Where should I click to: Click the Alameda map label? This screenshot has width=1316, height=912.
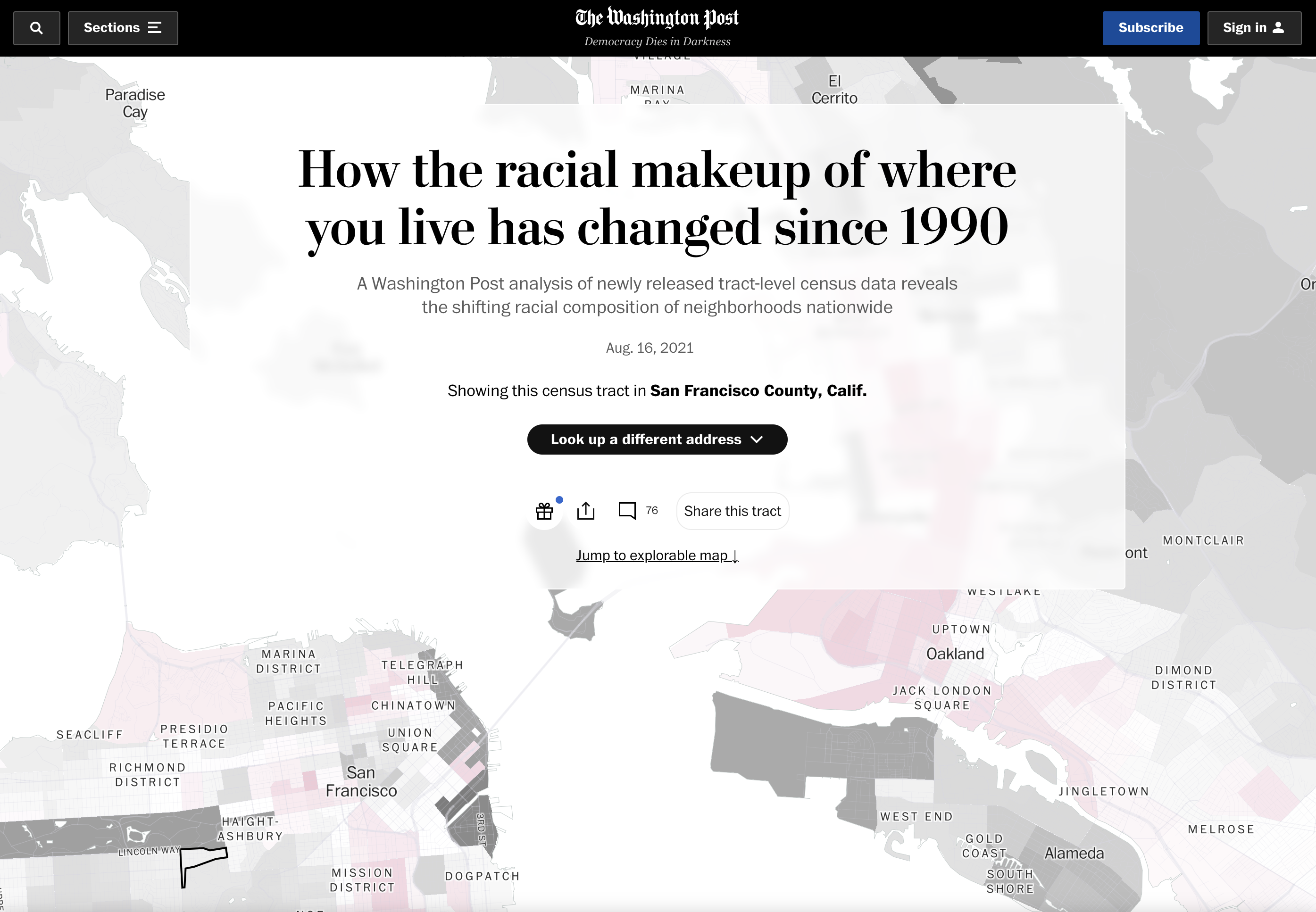pos(1074,854)
